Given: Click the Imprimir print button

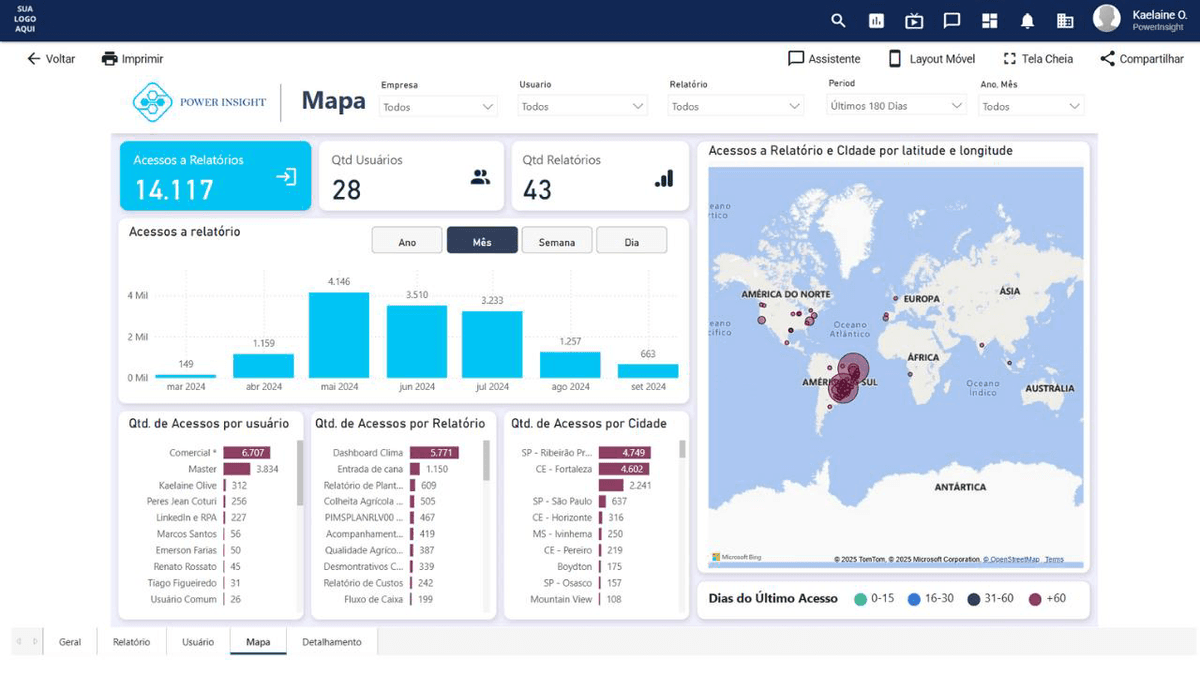Looking at the screenshot, I should point(132,59).
